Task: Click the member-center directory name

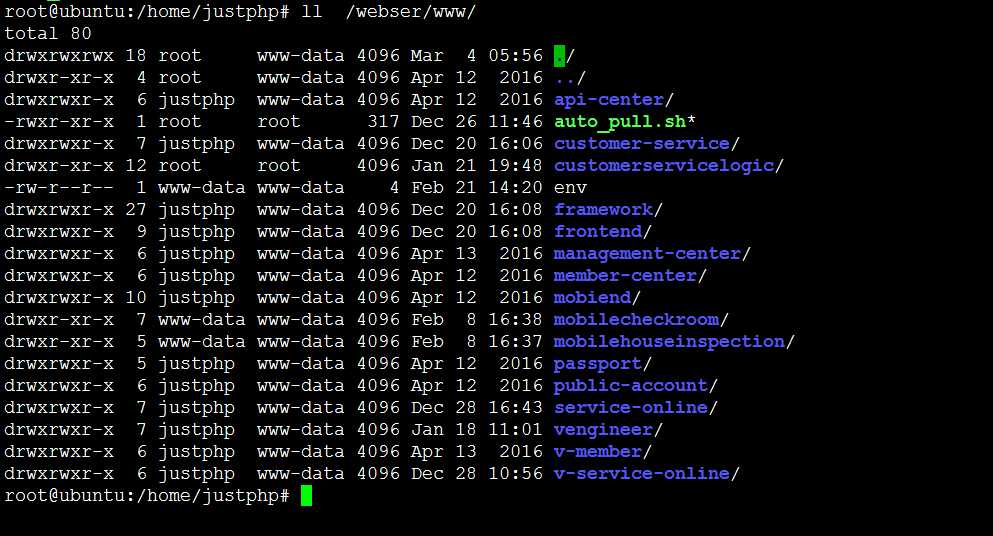Action: [x=625, y=276]
